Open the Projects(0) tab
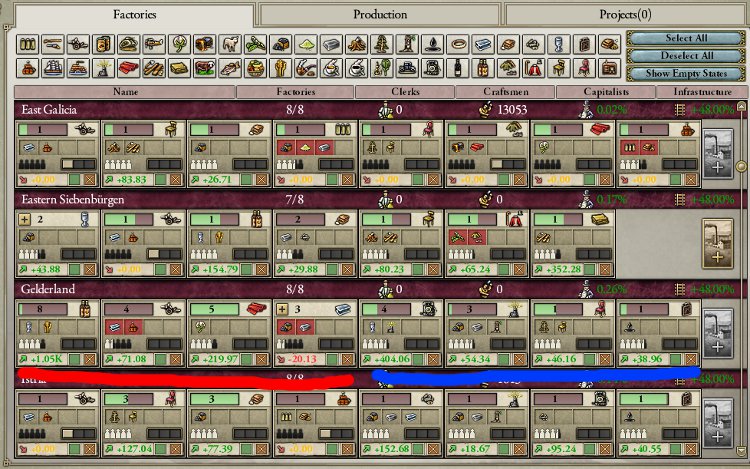Image resolution: width=750 pixels, height=469 pixels. point(624,14)
